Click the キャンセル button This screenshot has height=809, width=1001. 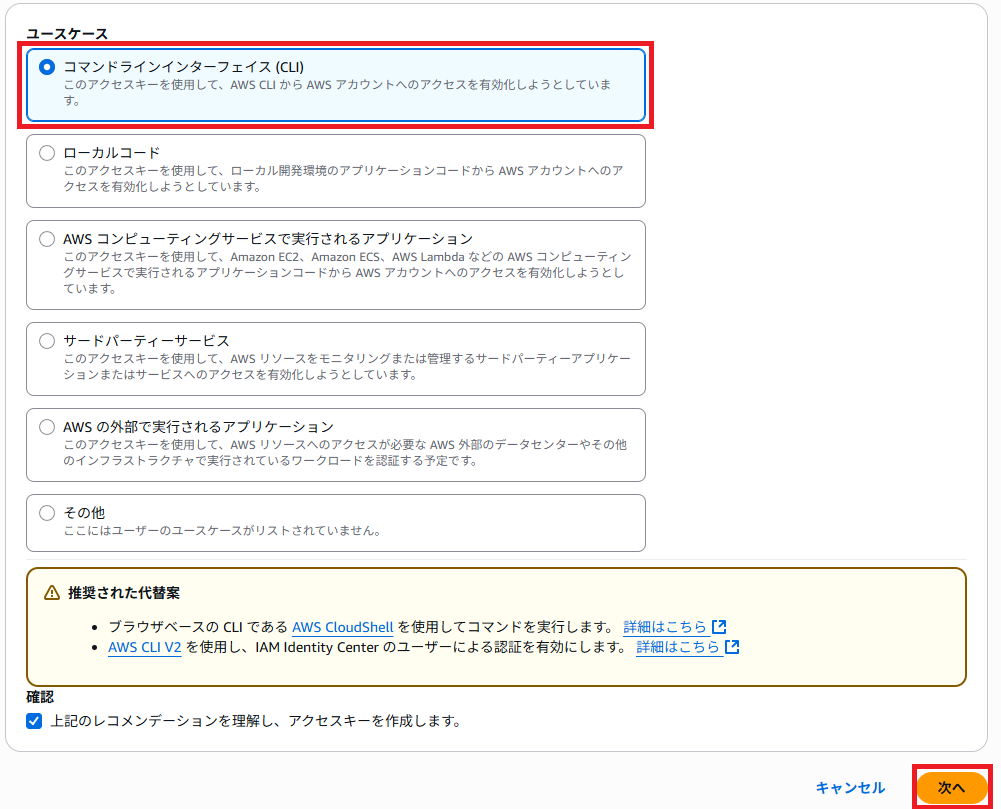point(850,788)
